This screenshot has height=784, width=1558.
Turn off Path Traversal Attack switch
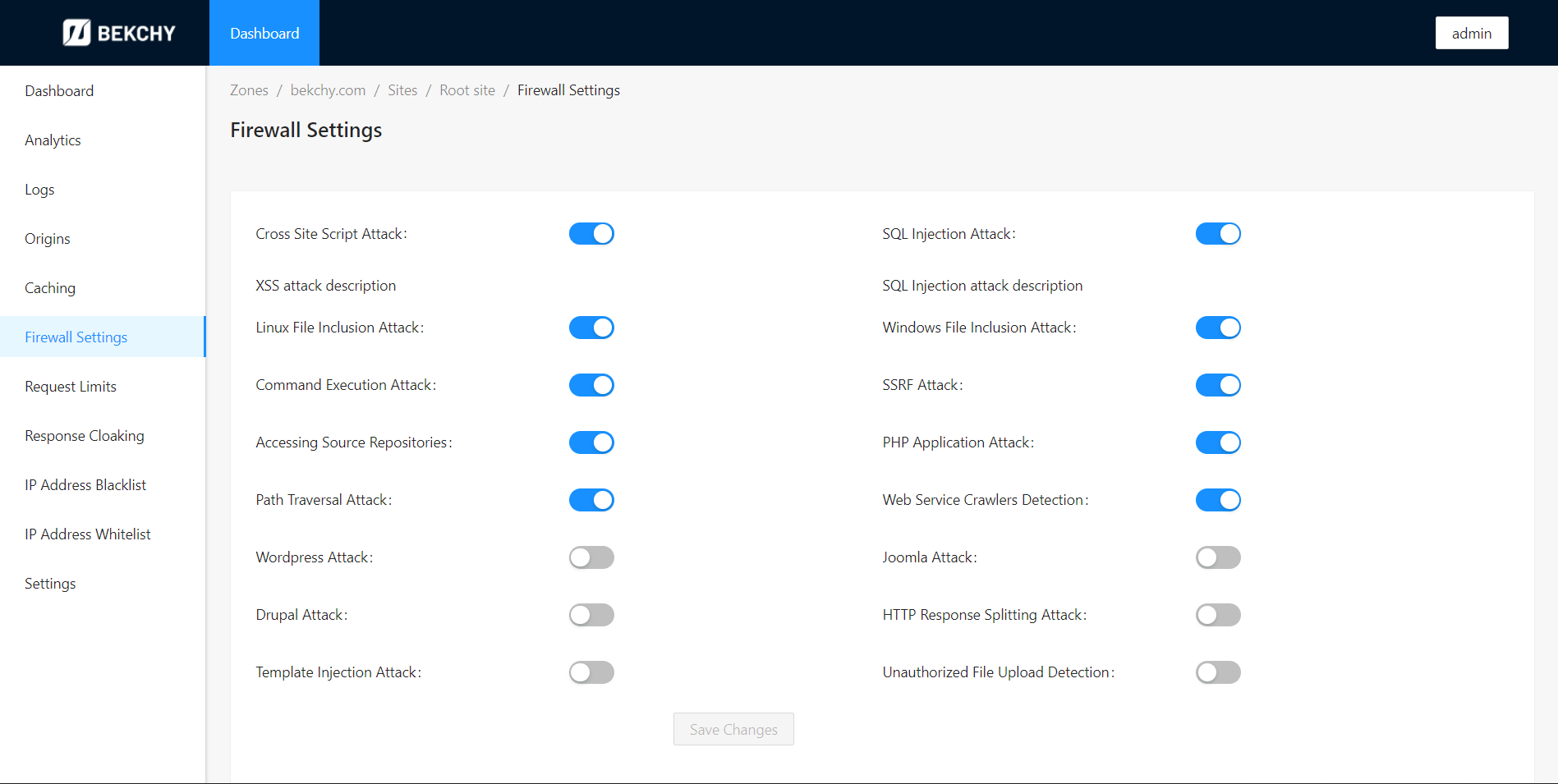click(x=591, y=500)
